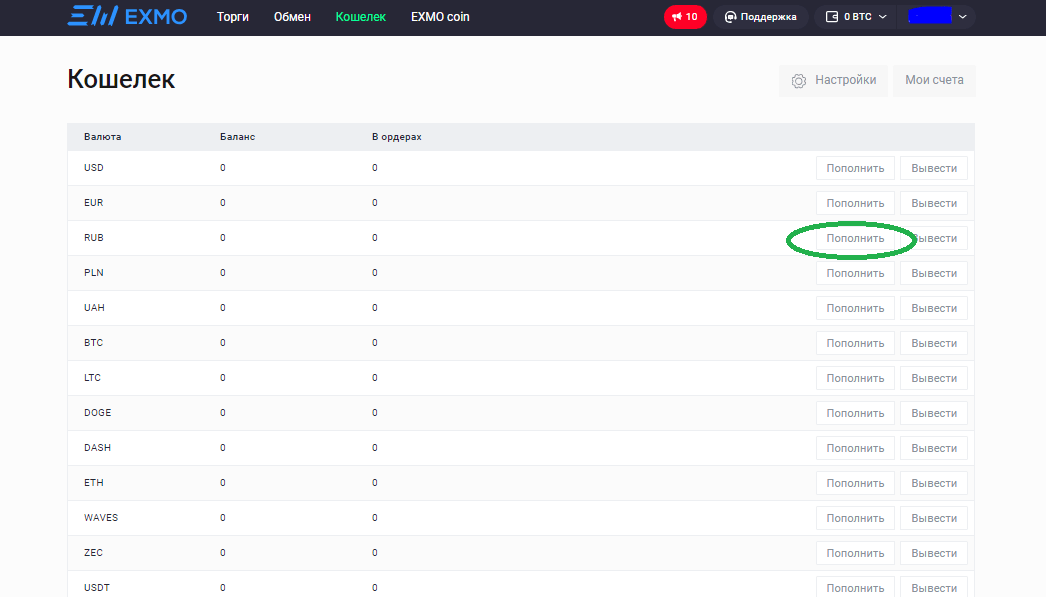Open notifications megaphone badge showing 10
The height and width of the screenshot is (597, 1046).
(675, 17)
